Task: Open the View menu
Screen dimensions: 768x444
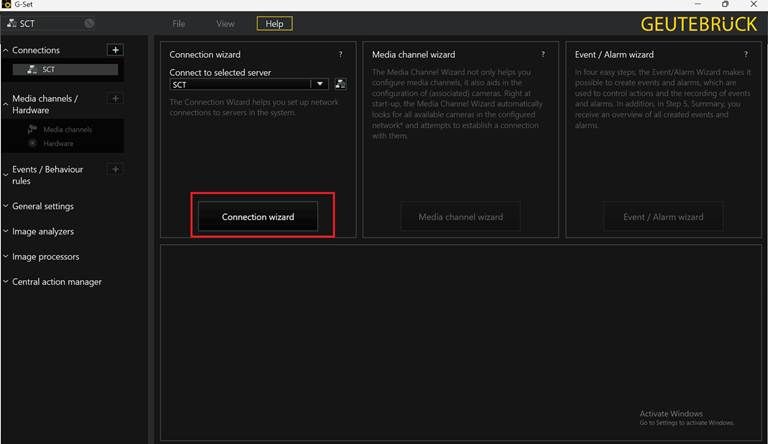Action: pyautogui.click(x=225, y=24)
